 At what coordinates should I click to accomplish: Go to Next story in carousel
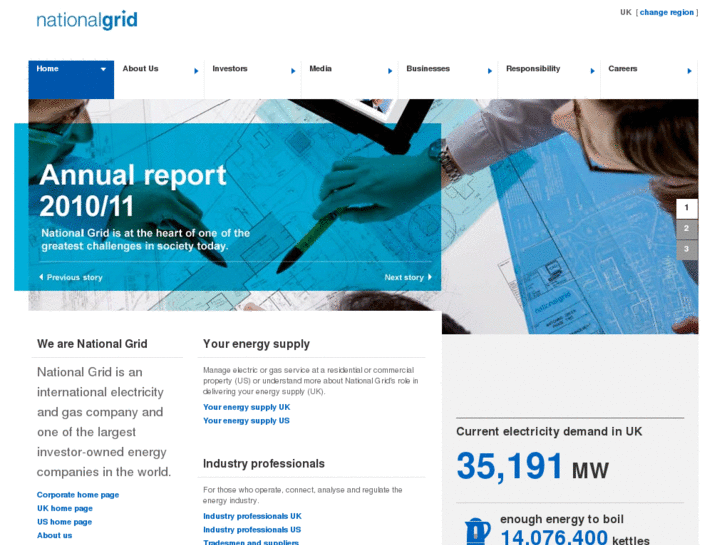coord(408,277)
